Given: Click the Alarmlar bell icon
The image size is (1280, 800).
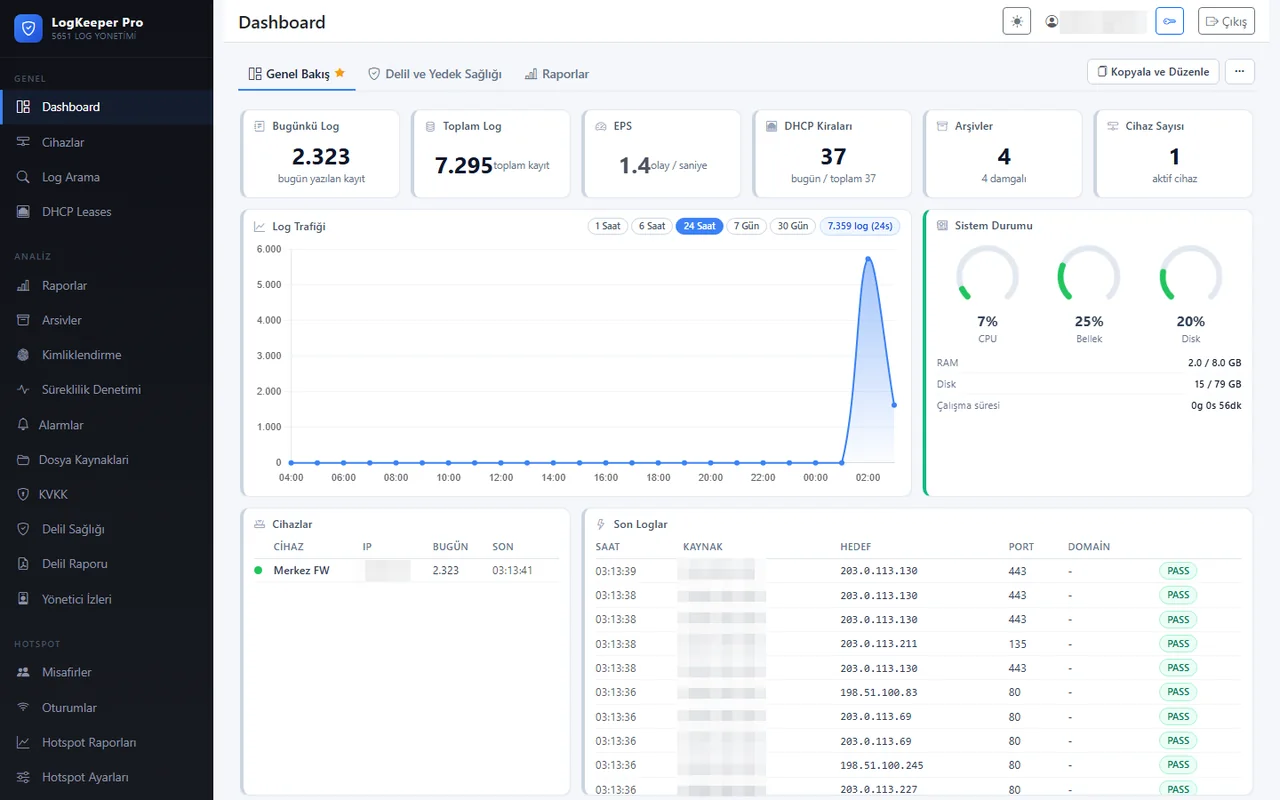Looking at the screenshot, I should click(23, 425).
